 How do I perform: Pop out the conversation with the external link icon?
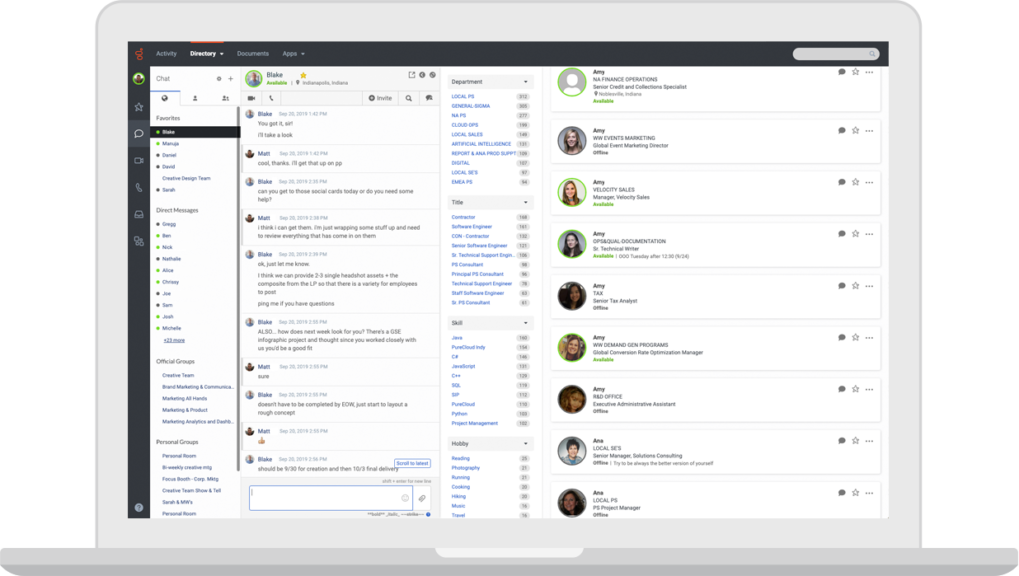[412, 75]
